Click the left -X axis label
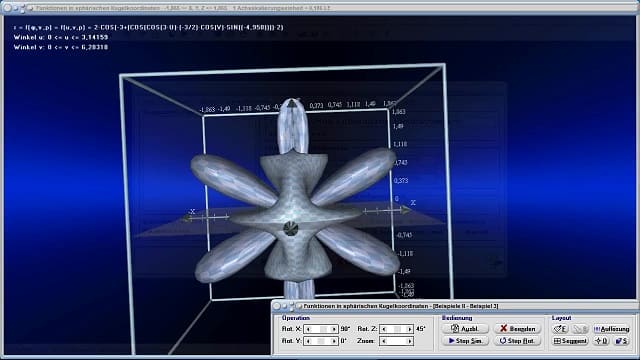This screenshot has height=360, width=640. (192, 211)
